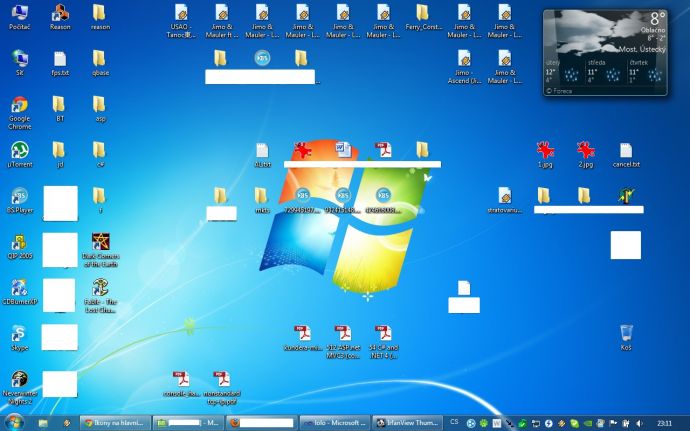The width and height of the screenshot is (690, 431).
Task: Launch the QIP 2005 shortcut
Action: [x=19, y=246]
